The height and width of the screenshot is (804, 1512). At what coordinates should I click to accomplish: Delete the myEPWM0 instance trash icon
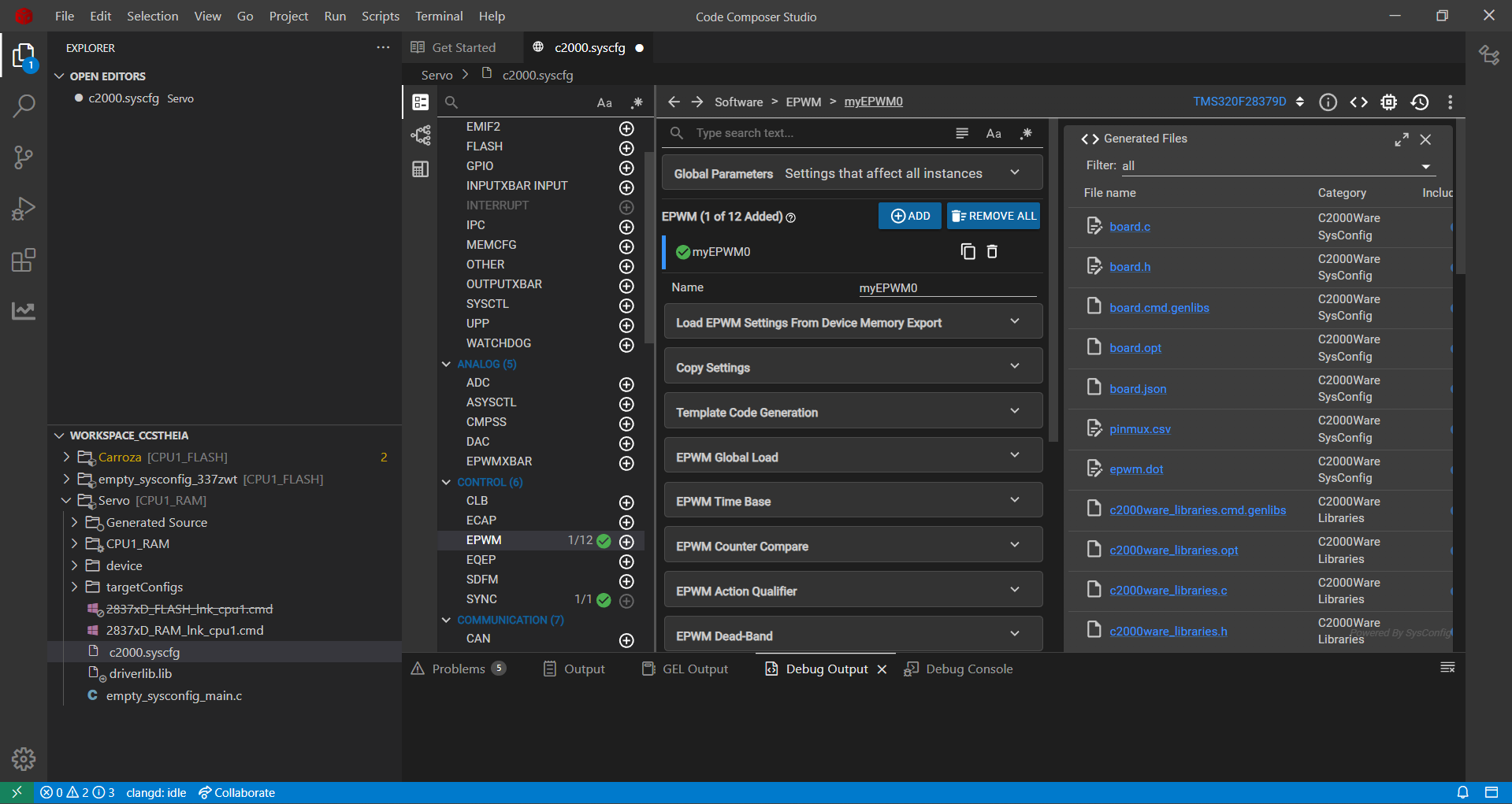pos(992,251)
